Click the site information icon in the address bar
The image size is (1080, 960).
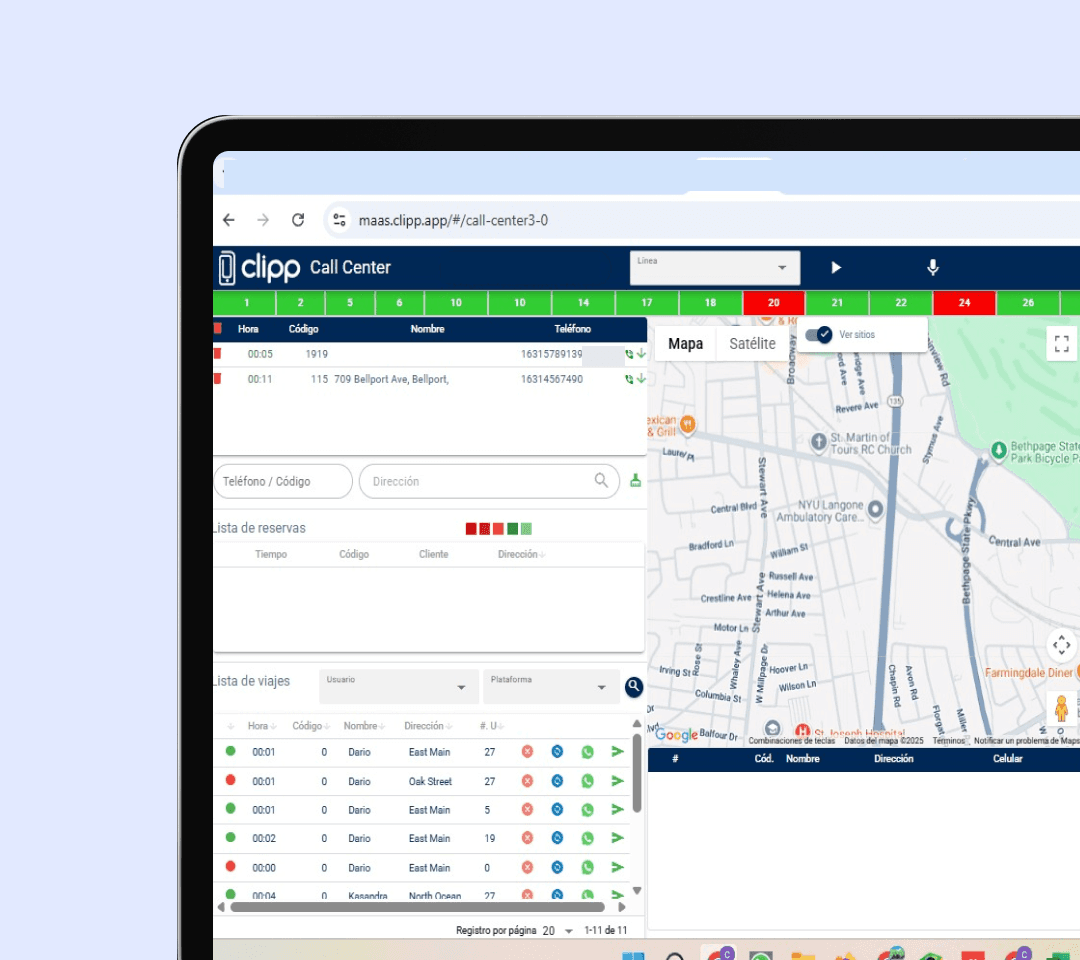(x=339, y=220)
